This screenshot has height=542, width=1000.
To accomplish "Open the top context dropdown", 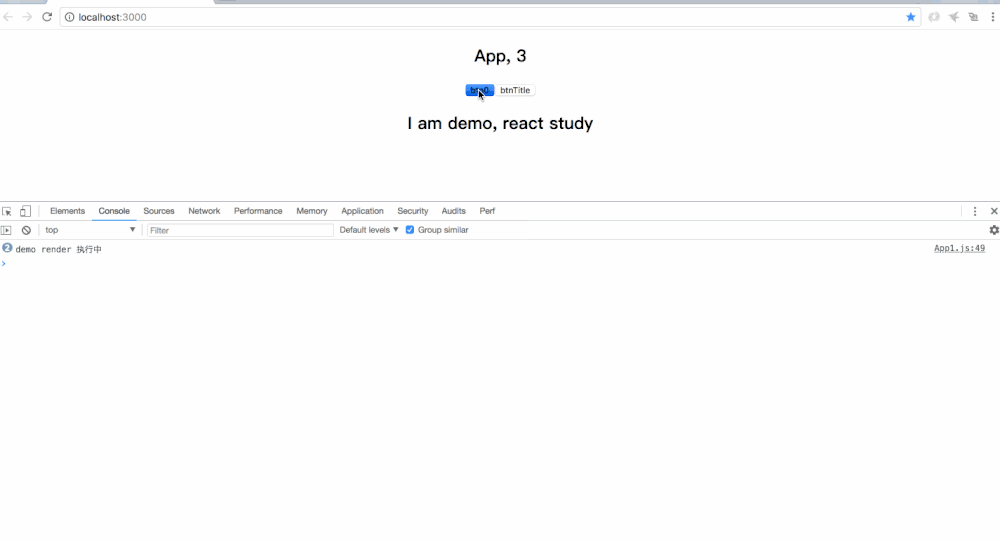I will 90,230.
